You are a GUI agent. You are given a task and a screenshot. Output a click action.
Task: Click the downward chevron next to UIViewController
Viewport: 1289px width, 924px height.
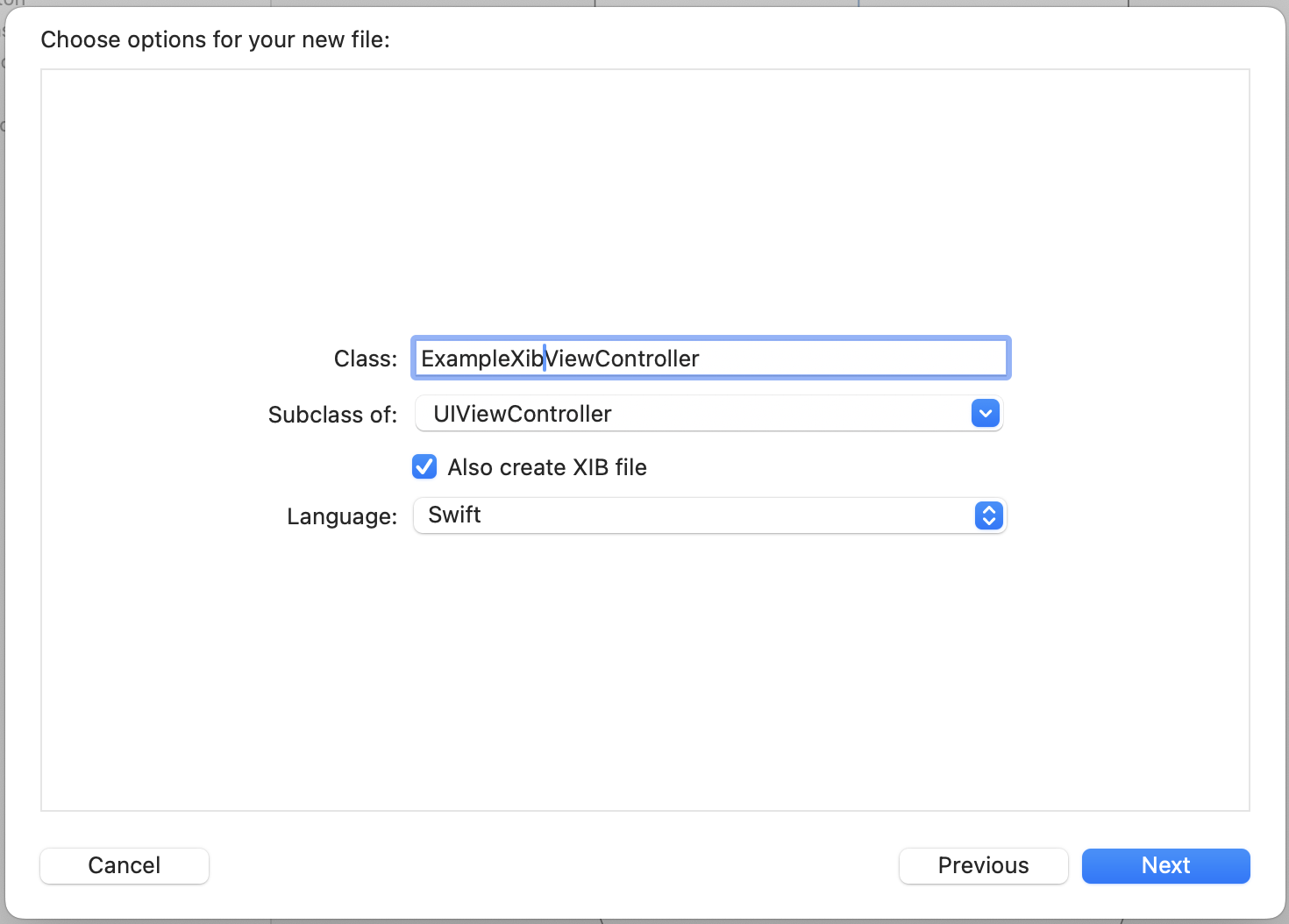click(x=985, y=413)
